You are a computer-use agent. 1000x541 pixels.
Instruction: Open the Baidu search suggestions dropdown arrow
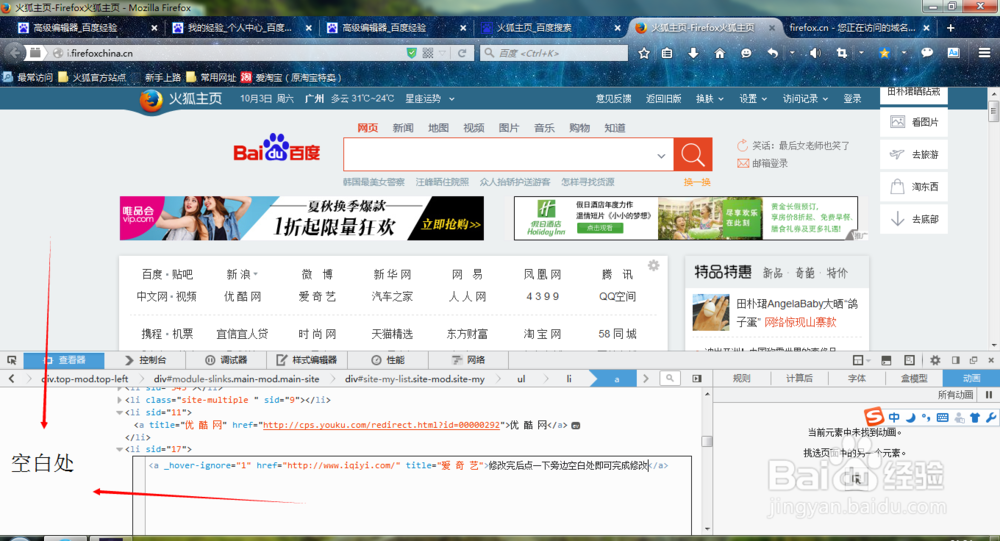(x=661, y=156)
